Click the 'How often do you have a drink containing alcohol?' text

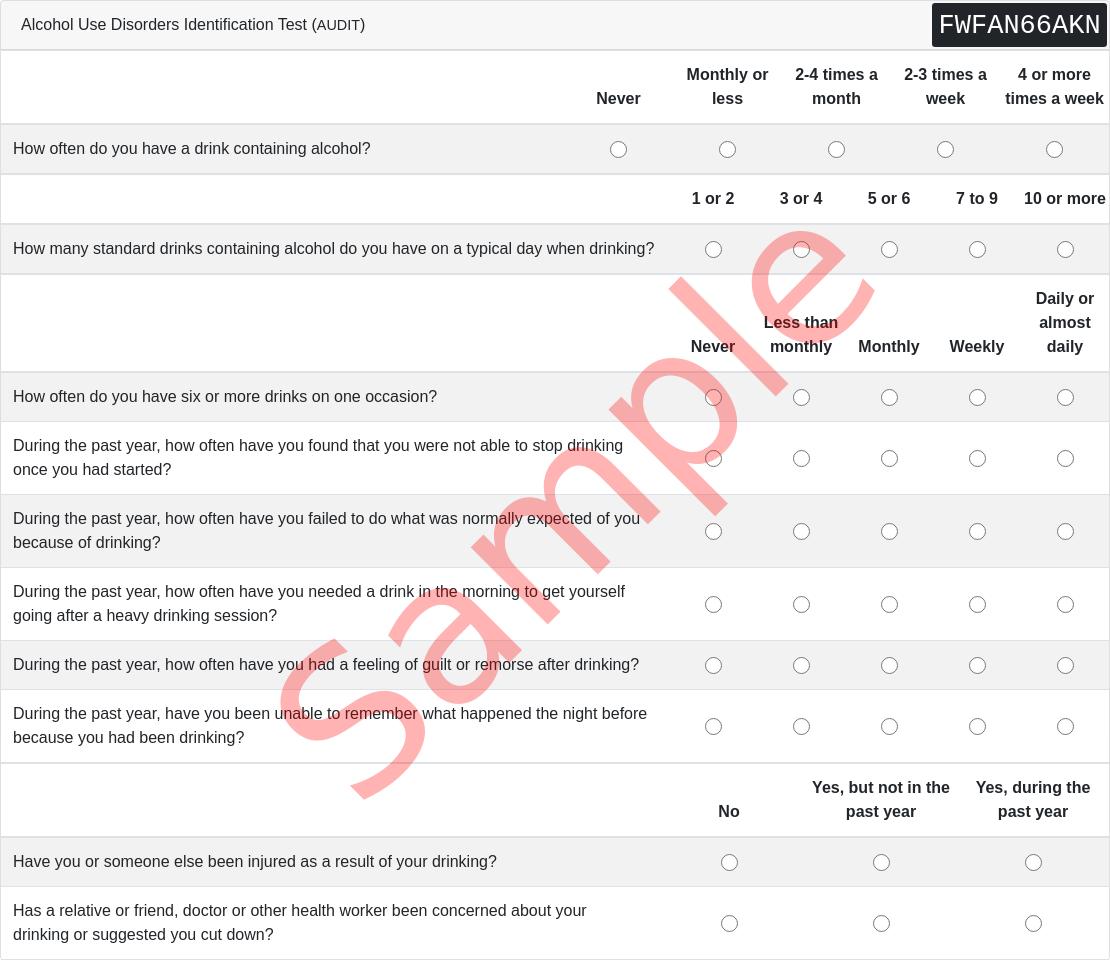pyautogui.click(x=191, y=149)
